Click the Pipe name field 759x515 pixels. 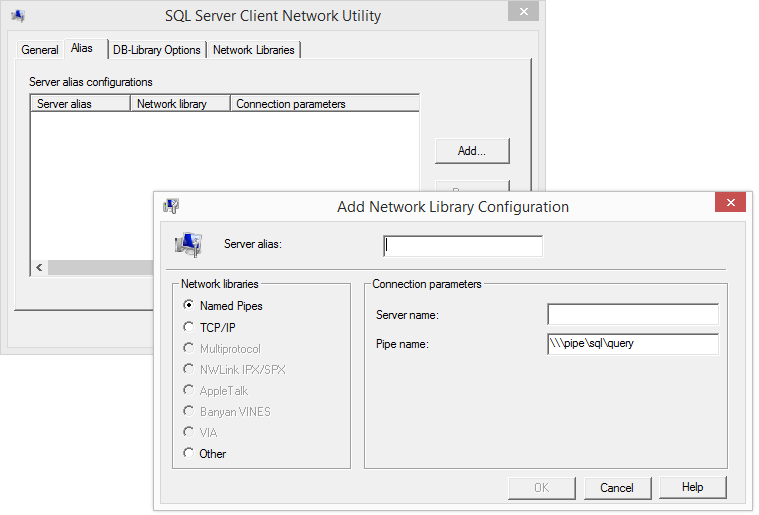[633, 344]
